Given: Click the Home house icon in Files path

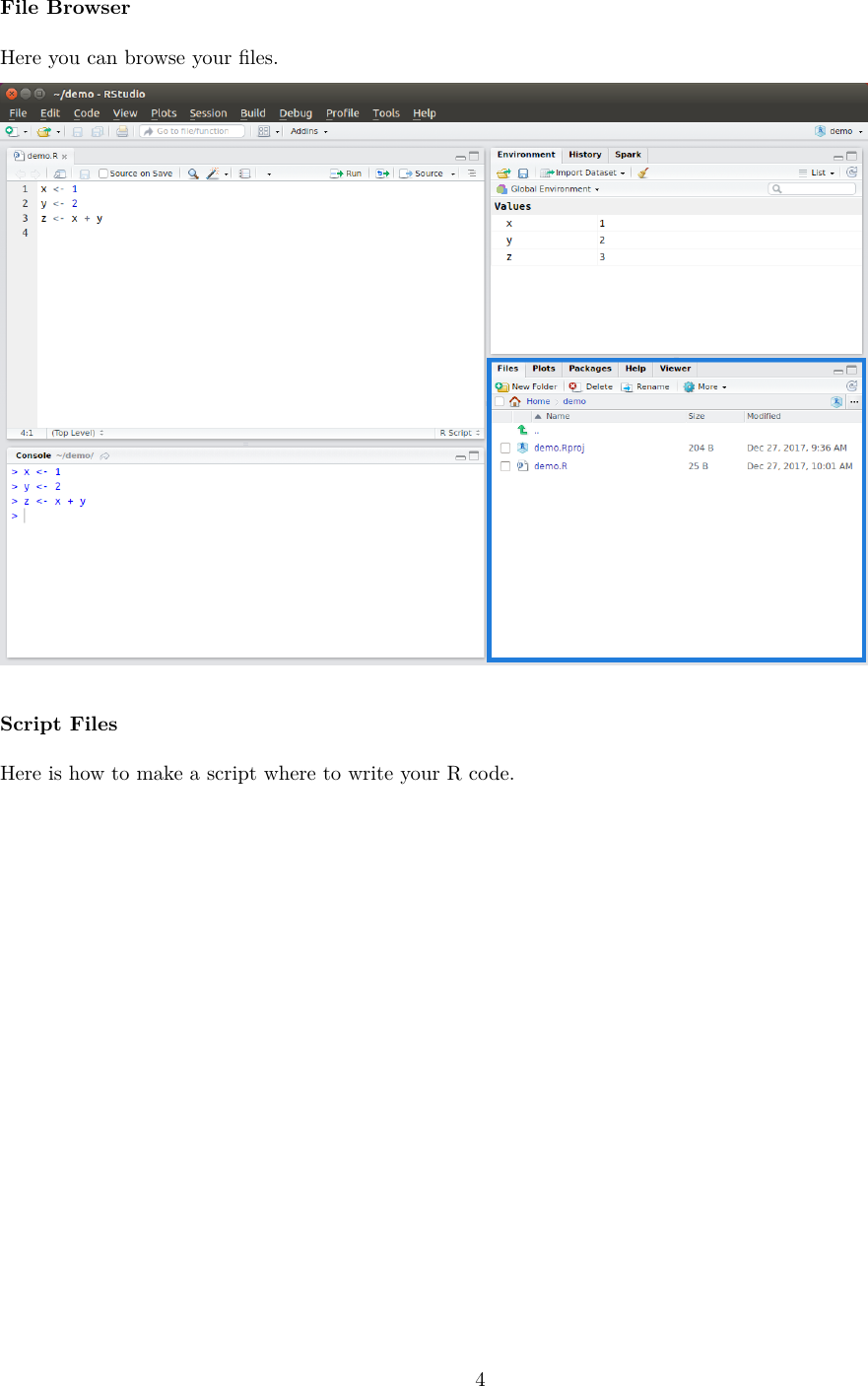Looking at the screenshot, I should pos(515,401).
